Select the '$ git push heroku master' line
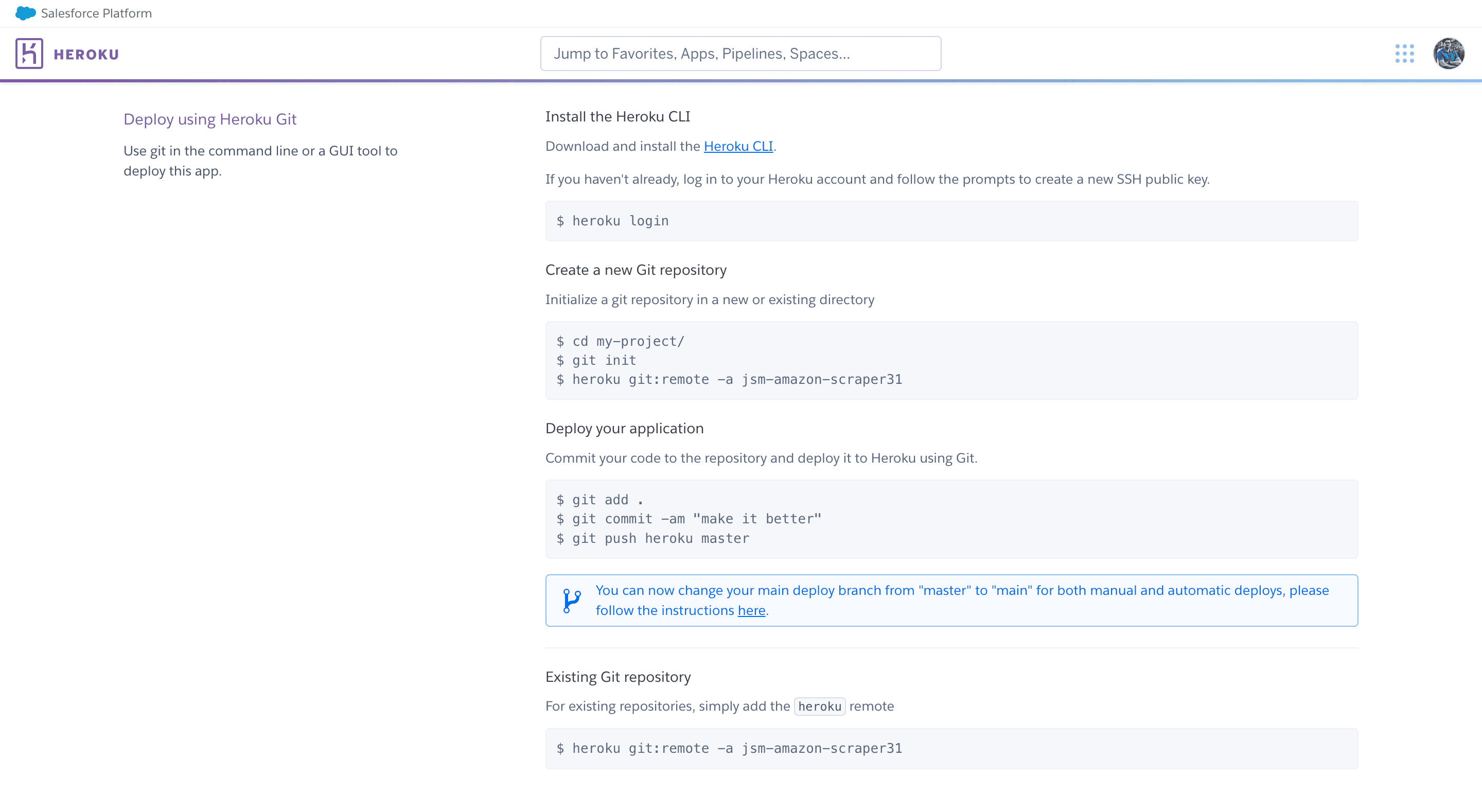This screenshot has height=812, width=1482. [x=652, y=539]
